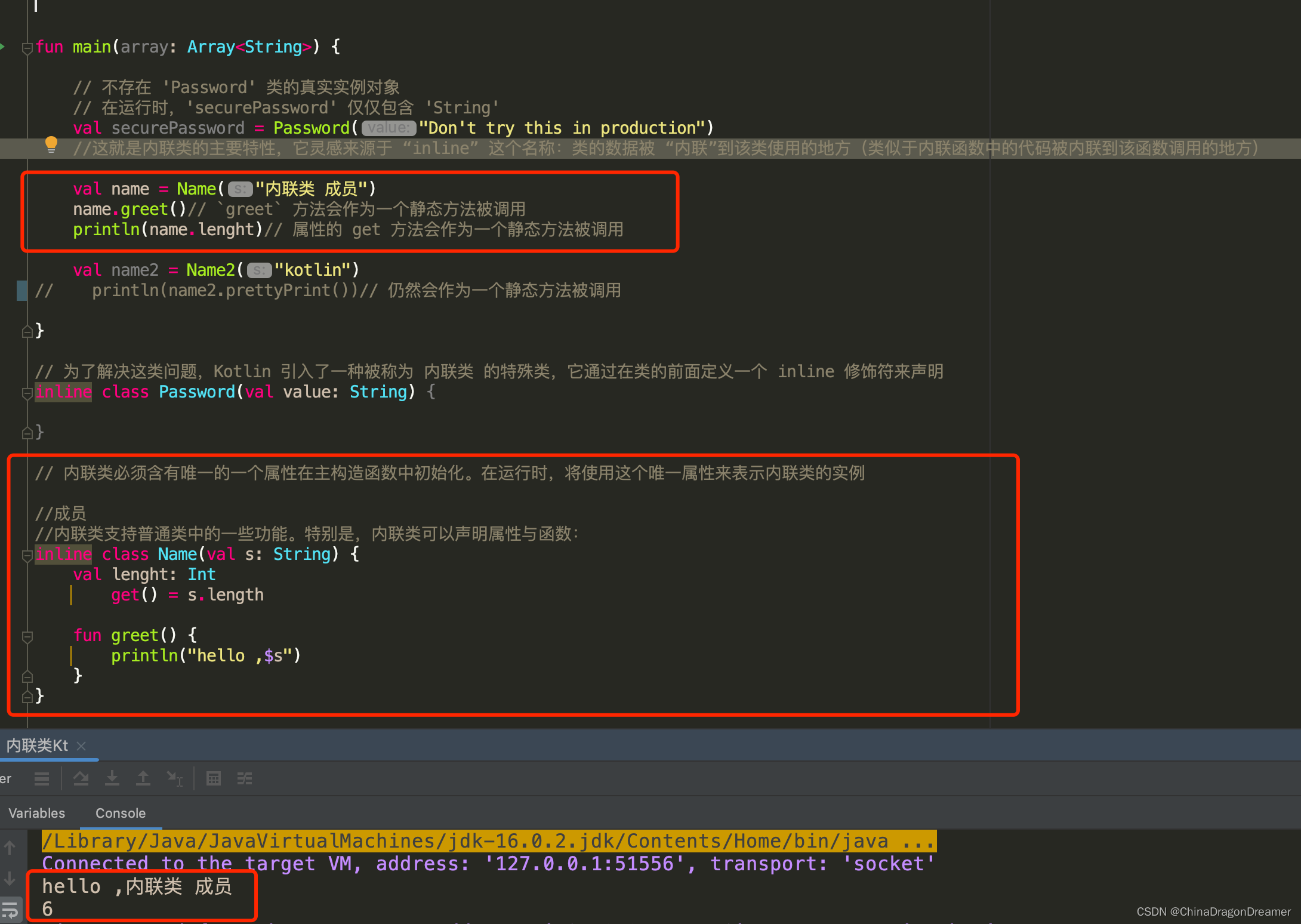Collapse the greet function fold marker
Screen dimensions: 1301x924
pos(27,636)
